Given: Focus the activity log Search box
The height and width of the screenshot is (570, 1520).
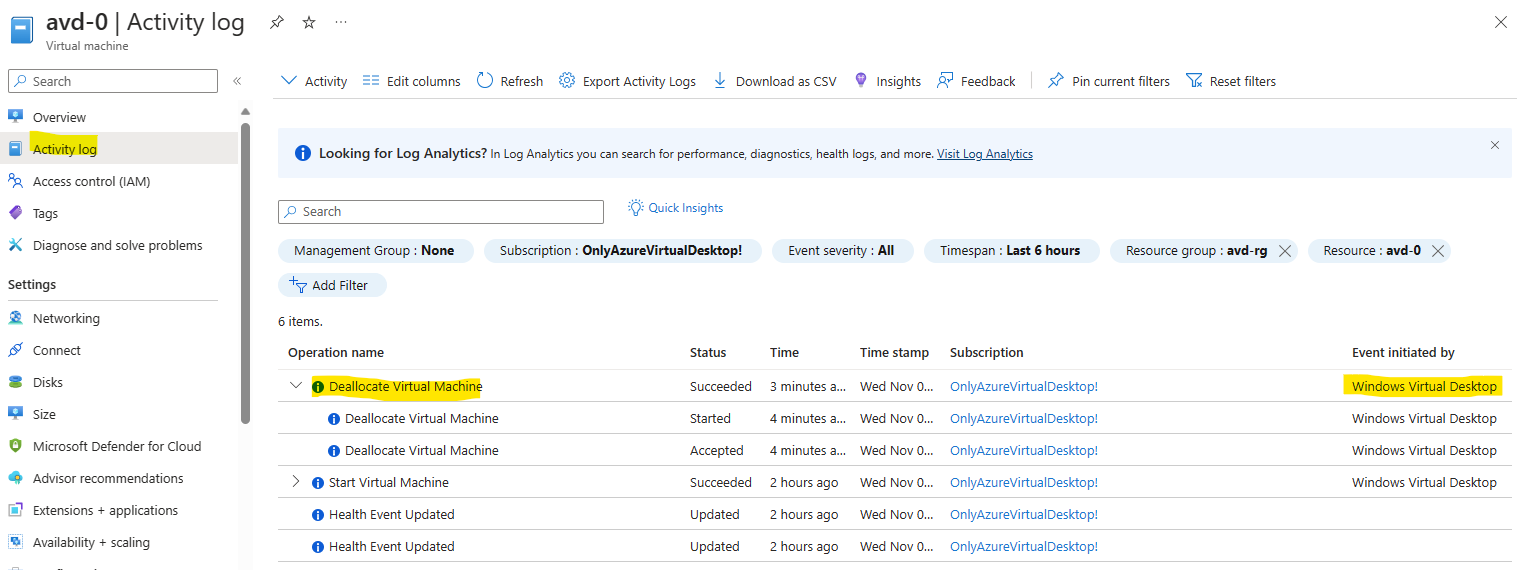Looking at the screenshot, I should 441,211.
